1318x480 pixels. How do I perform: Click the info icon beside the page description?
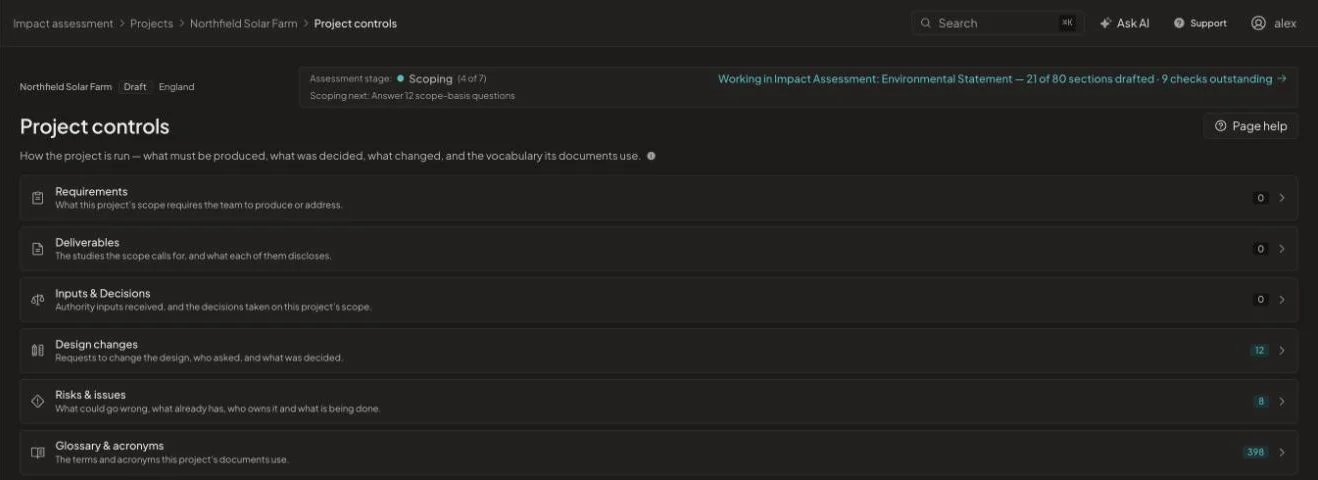651,156
